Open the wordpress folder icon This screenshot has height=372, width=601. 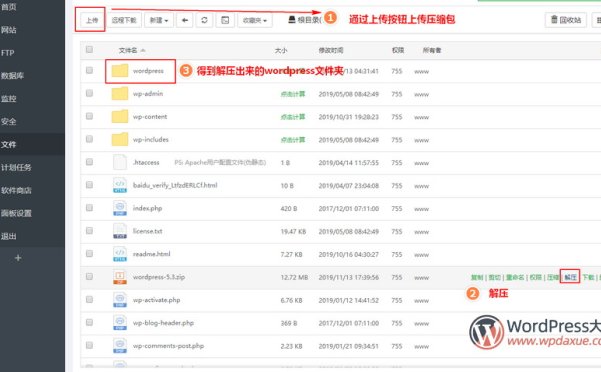[120, 71]
